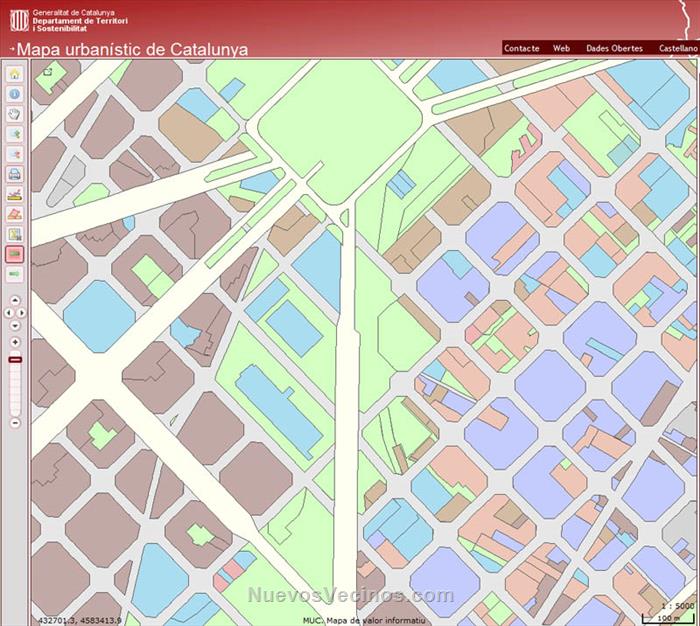700x626 pixels.
Task: Click the zoom level slider handle
Action: 15,359
